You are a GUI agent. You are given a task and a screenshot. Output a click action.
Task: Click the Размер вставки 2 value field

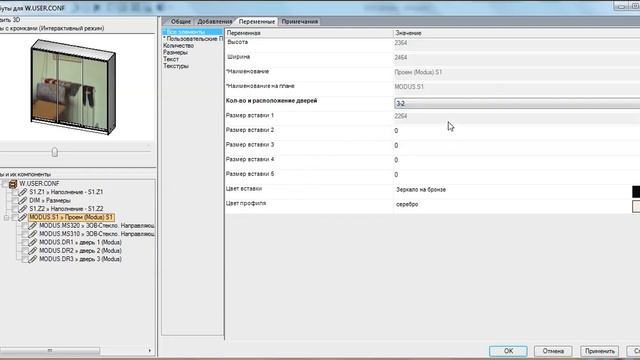517,131
